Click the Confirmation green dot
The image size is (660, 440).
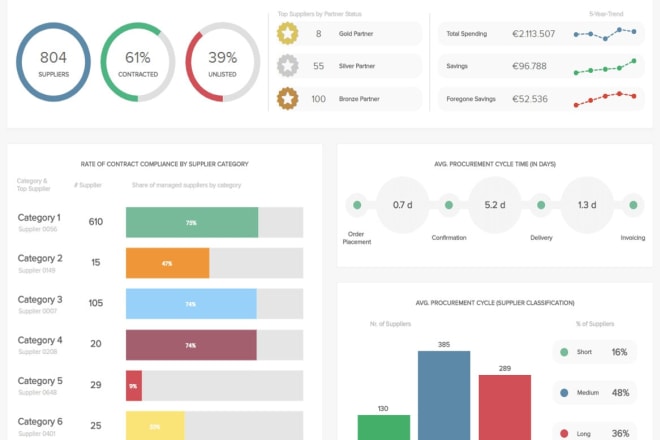pos(449,205)
